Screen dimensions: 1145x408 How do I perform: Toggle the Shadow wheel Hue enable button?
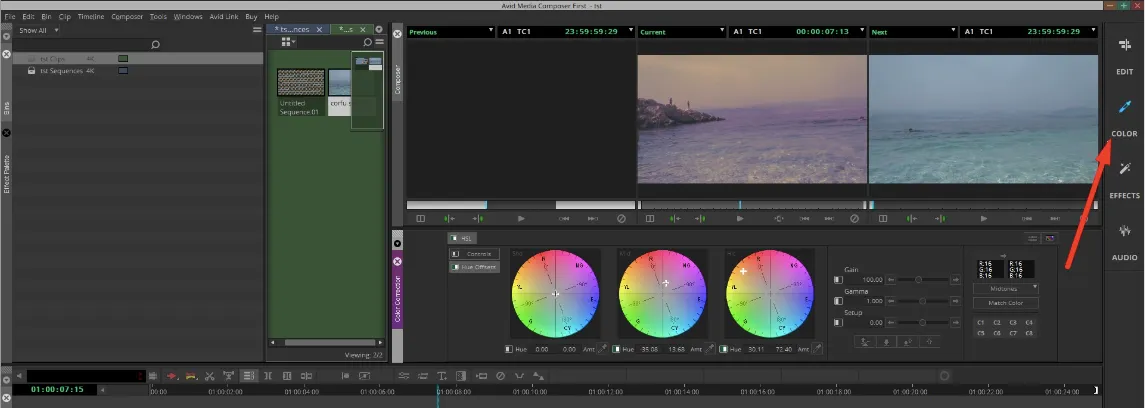pos(508,350)
